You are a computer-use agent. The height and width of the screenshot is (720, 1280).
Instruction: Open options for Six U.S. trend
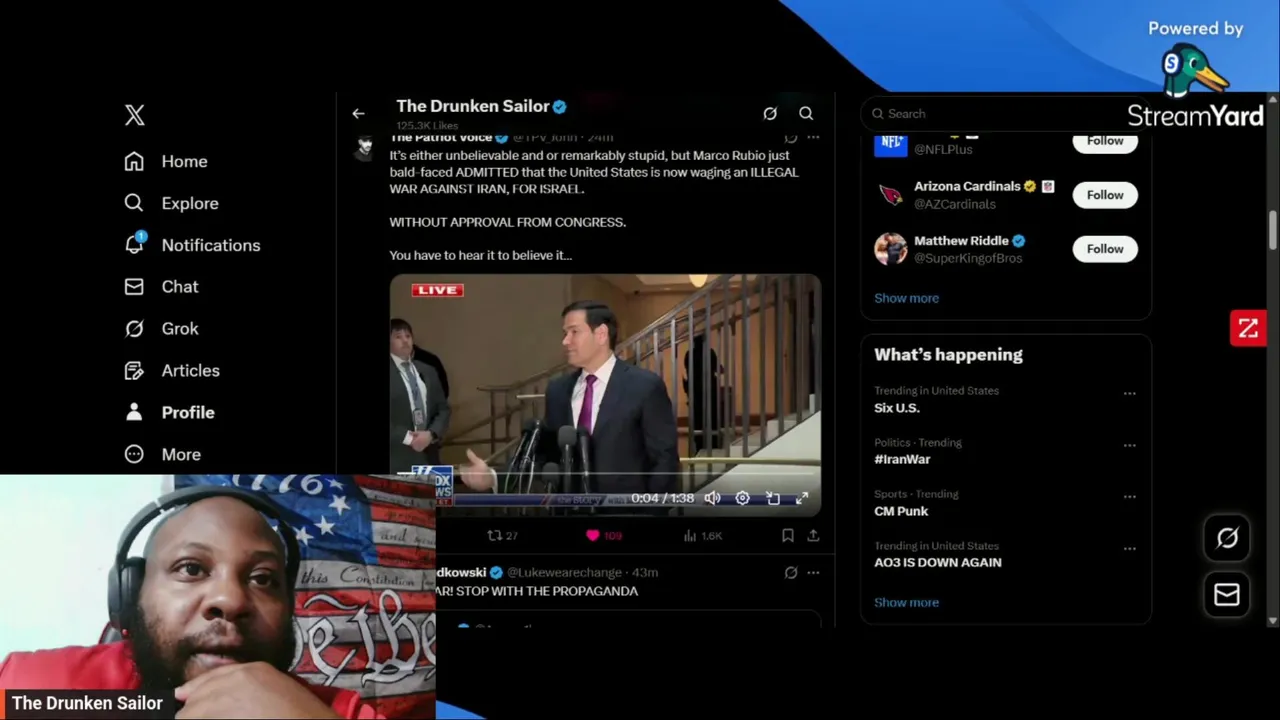tap(1129, 394)
